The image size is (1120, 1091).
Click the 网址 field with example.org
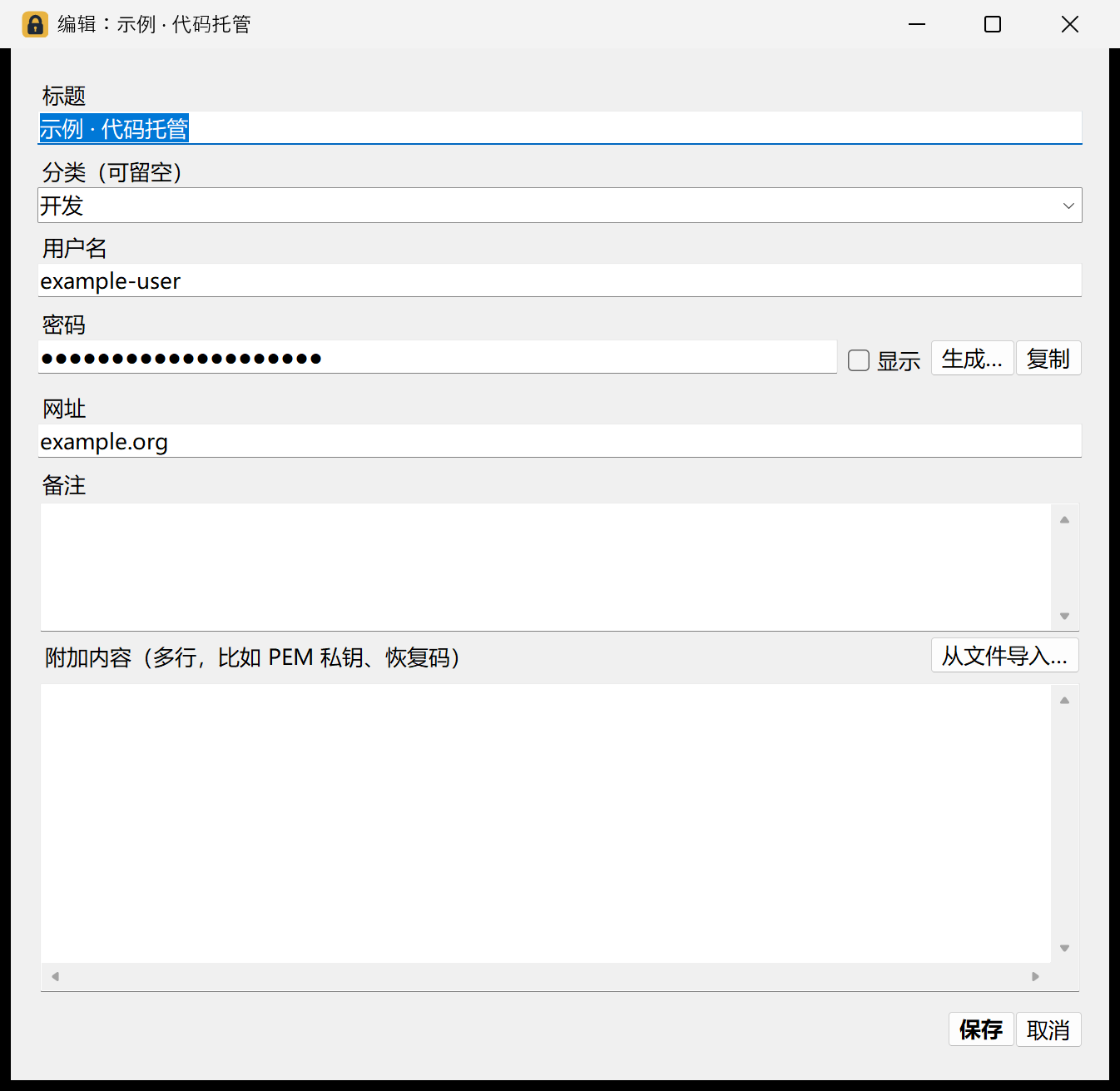click(x=560, y=441)
